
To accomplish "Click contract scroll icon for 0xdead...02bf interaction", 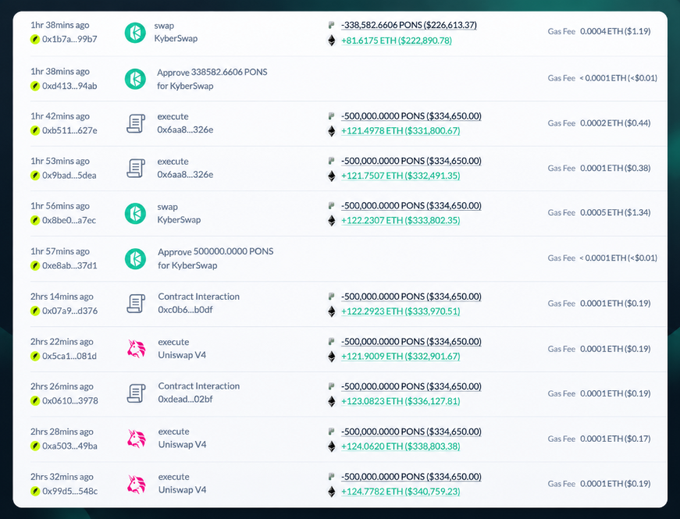I will [136, 393].
